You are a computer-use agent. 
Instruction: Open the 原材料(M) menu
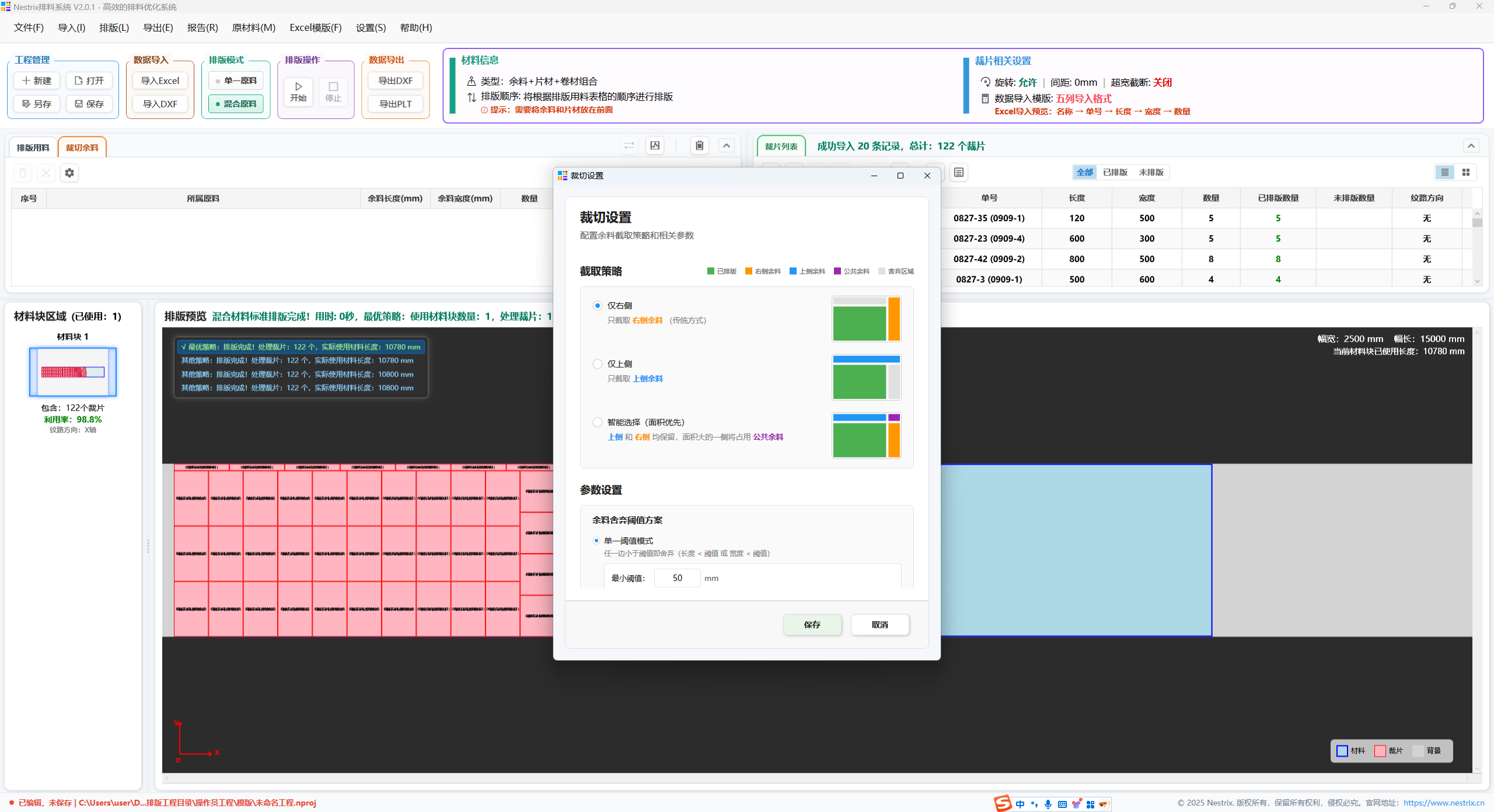(253, 27)
